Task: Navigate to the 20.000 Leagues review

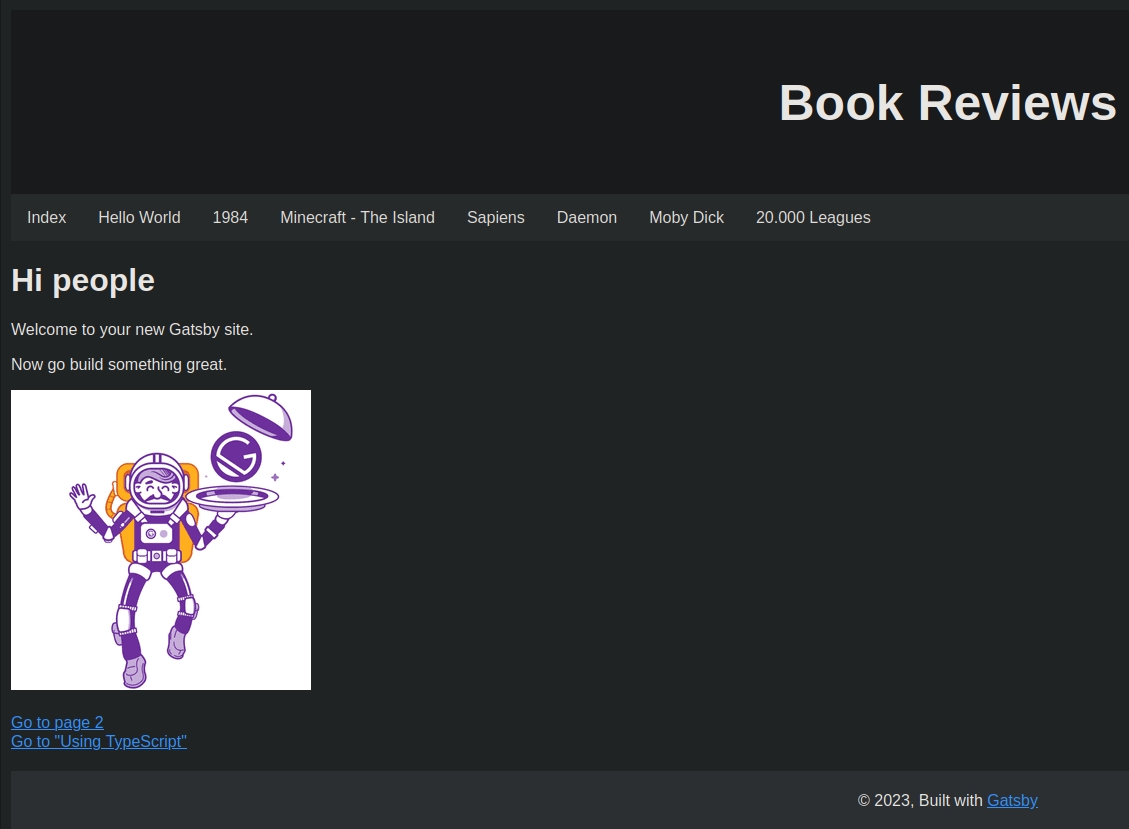Action: [x=813, y=217]
